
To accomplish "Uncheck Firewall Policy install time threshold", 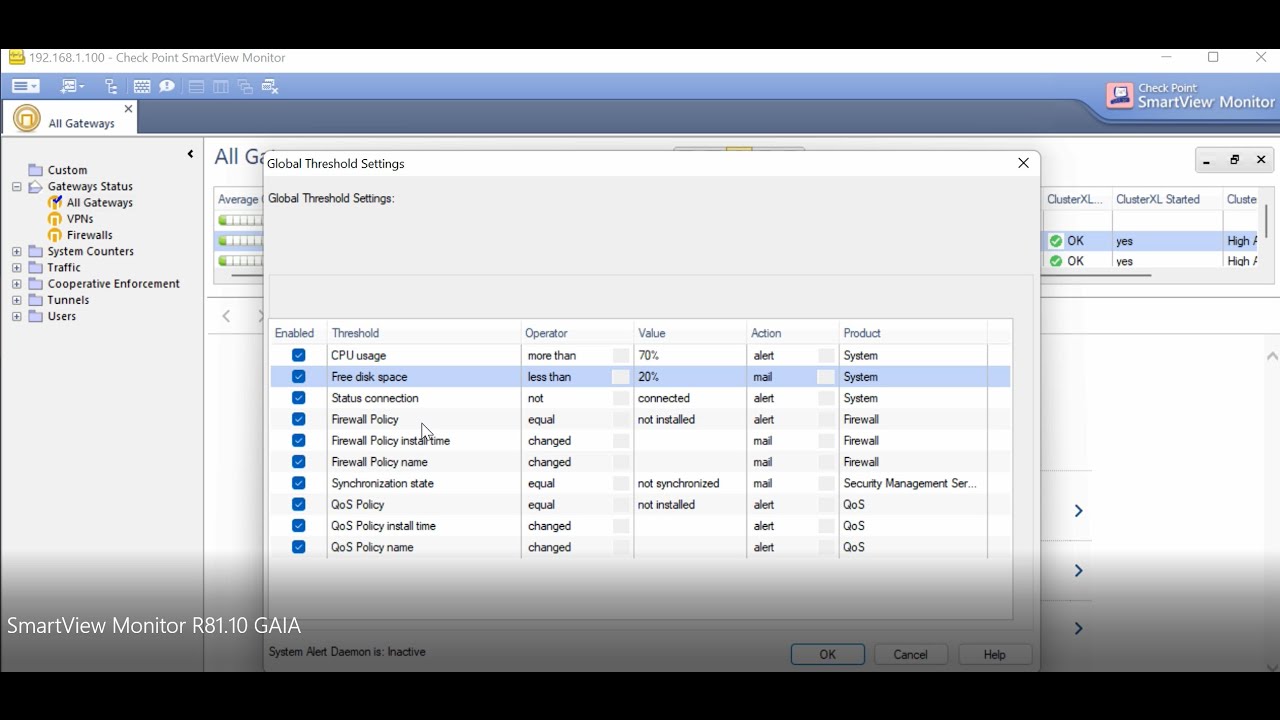I will point(298,441).
